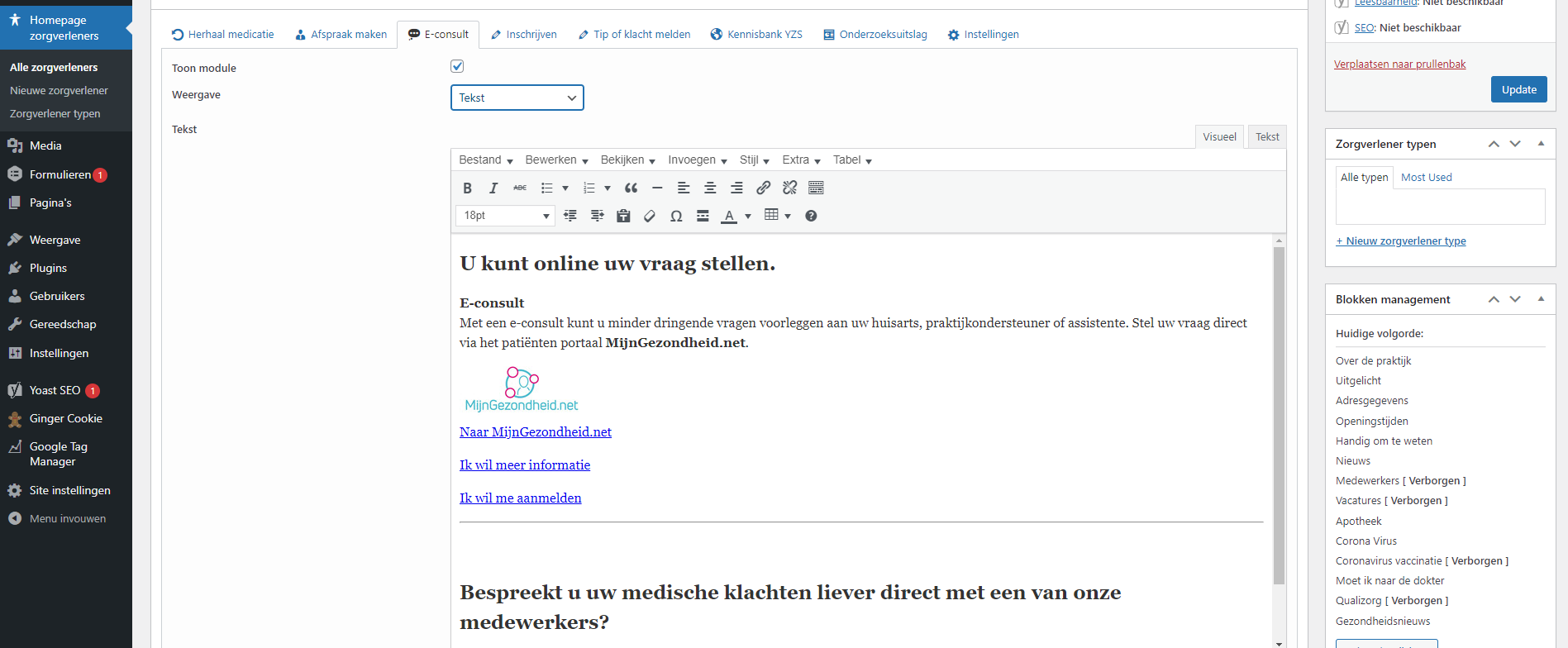The width and height of the screenshot is (1568, 648).
Task: Expand the text color dropdown arrow
Action: [x=748, y=217]
